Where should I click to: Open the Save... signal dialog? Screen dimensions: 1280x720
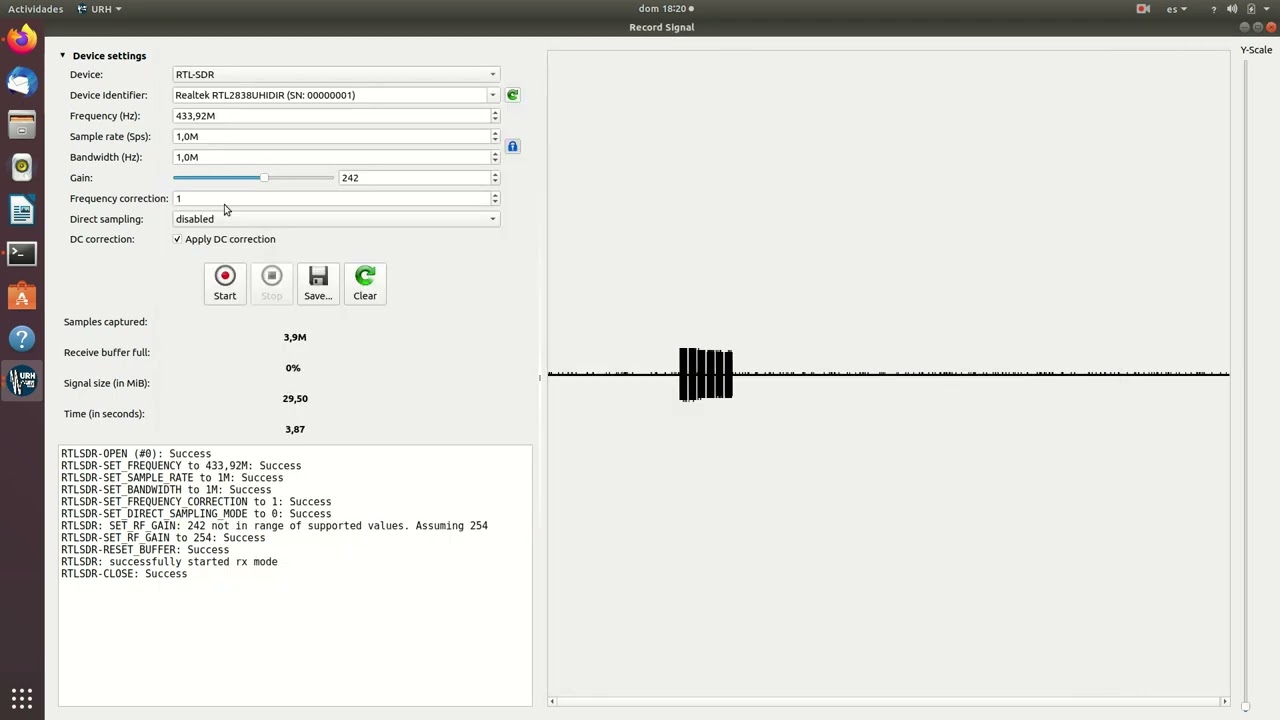pyautogui.click(x=318, y=283)
